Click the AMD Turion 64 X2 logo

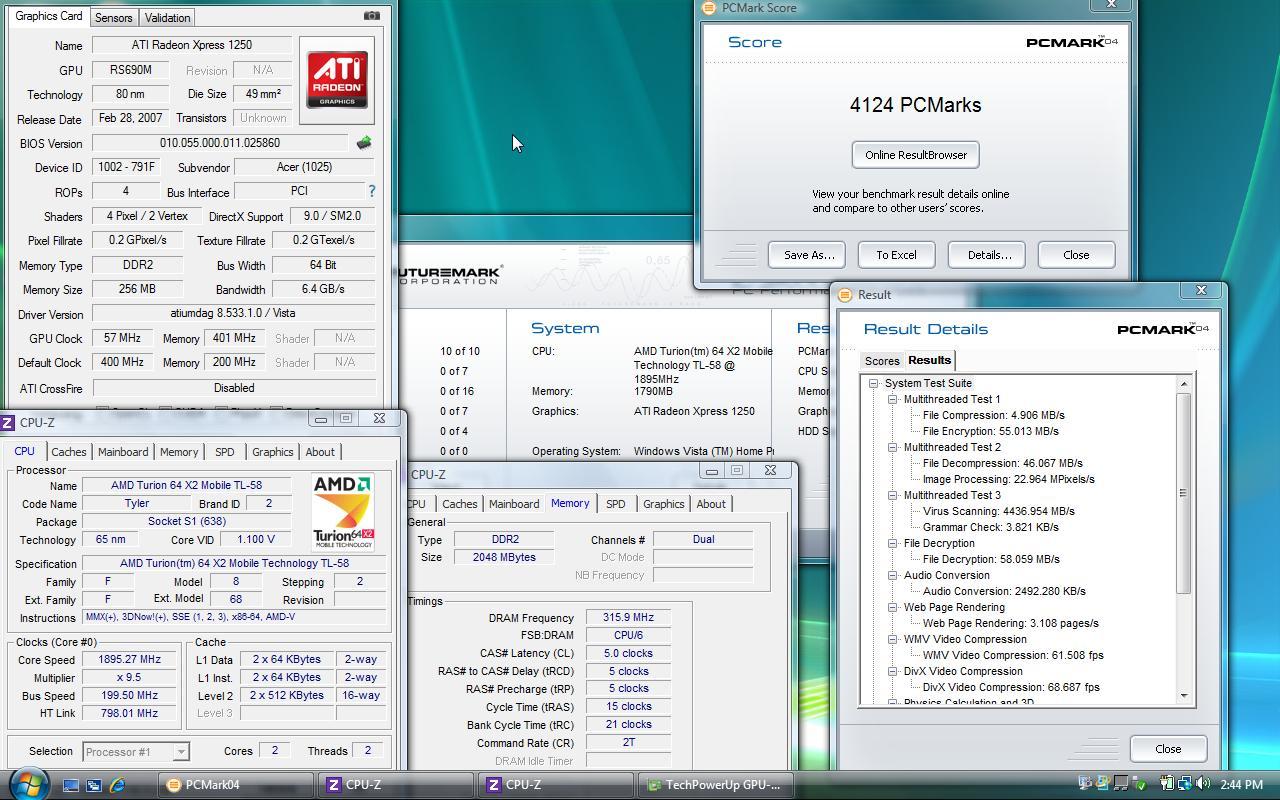point(343,512)
